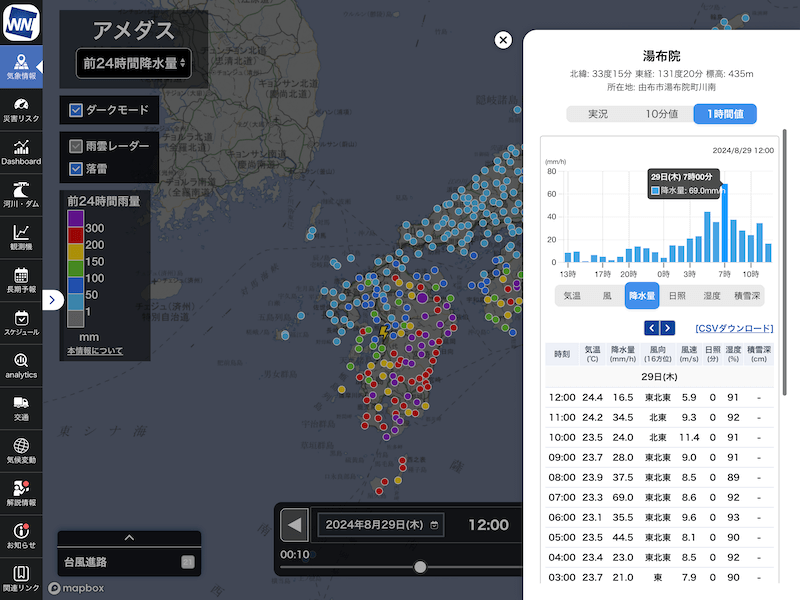Open the 災害リスク disaster risk icon
800x600 pixels.
[x=21, y=110]
